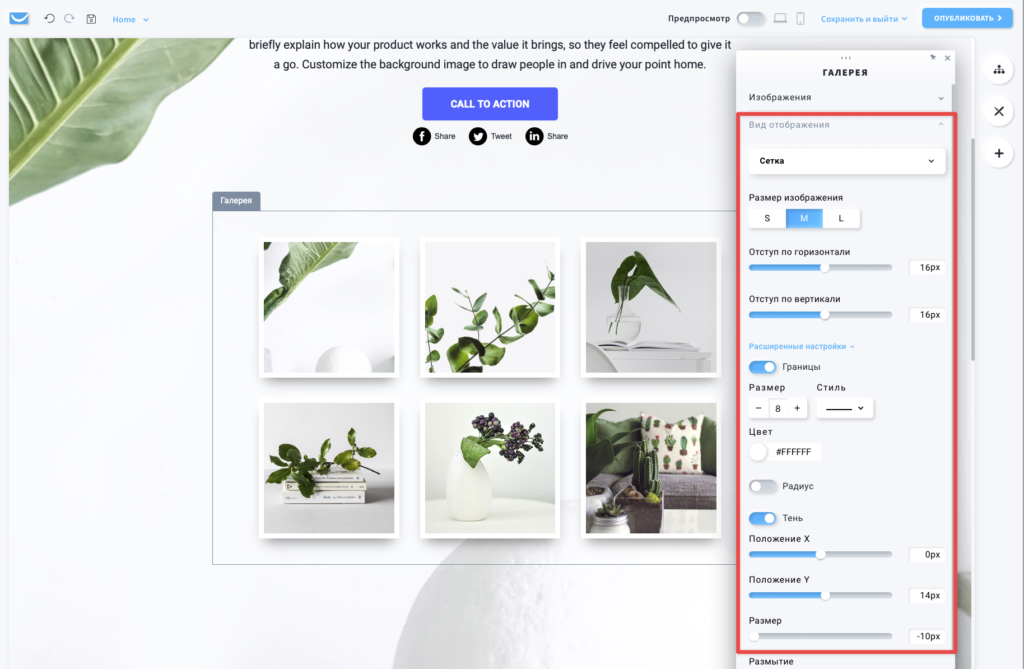The height and width of the screenshot is (669, 1024).
Task: Select the leaf in glass vase image
Action: (x=651, y=307)
